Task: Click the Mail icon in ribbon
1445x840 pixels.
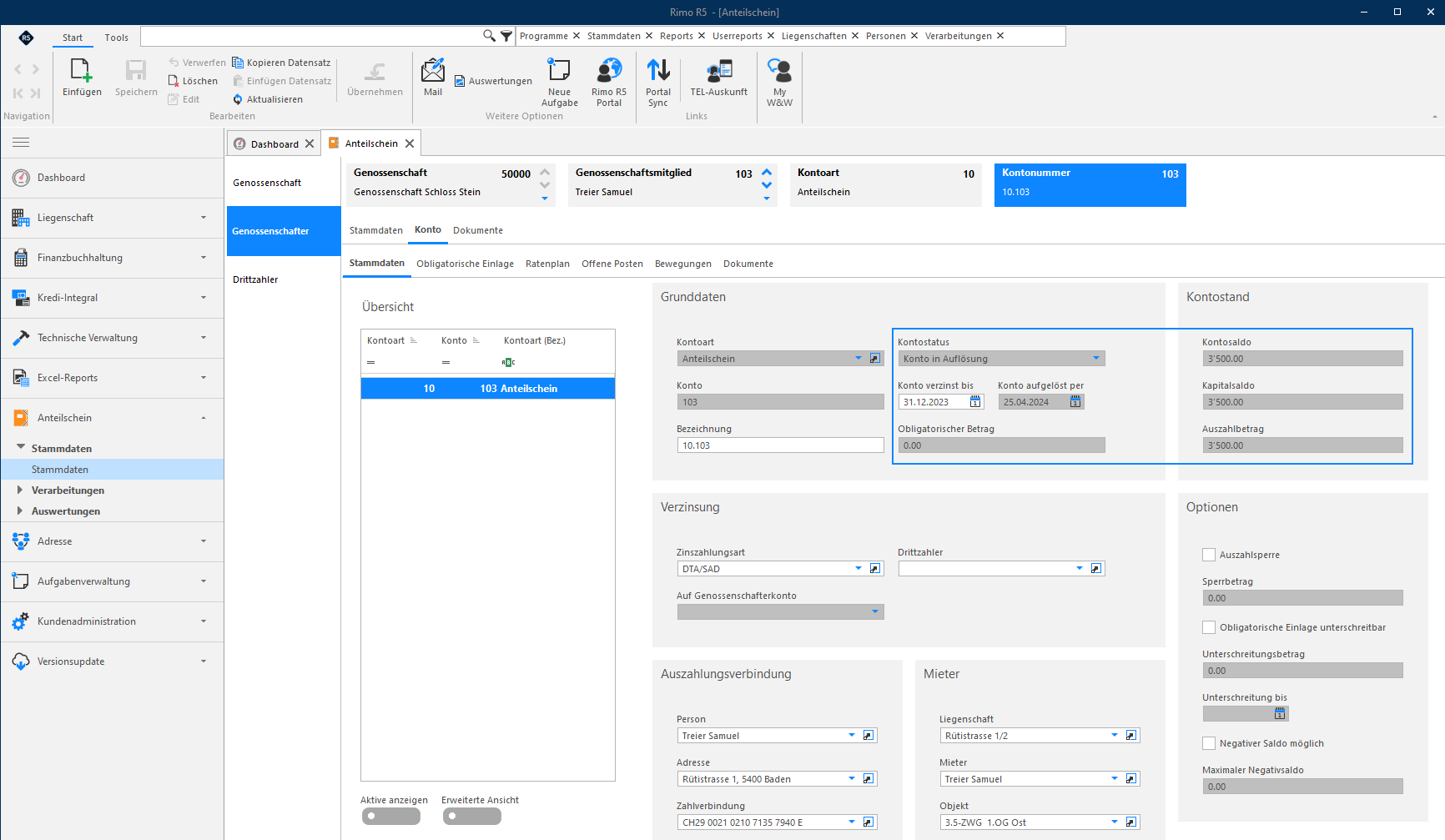Action: 433,78
